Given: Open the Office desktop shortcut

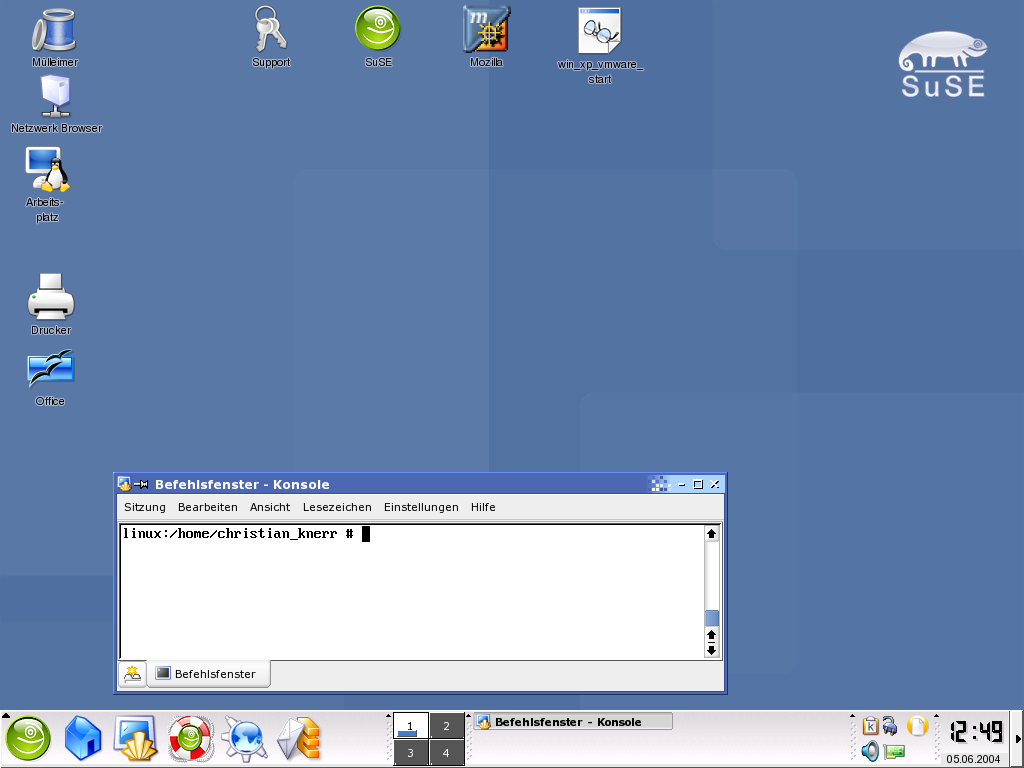Looking at the screenshot, I should tap(50, 370).
